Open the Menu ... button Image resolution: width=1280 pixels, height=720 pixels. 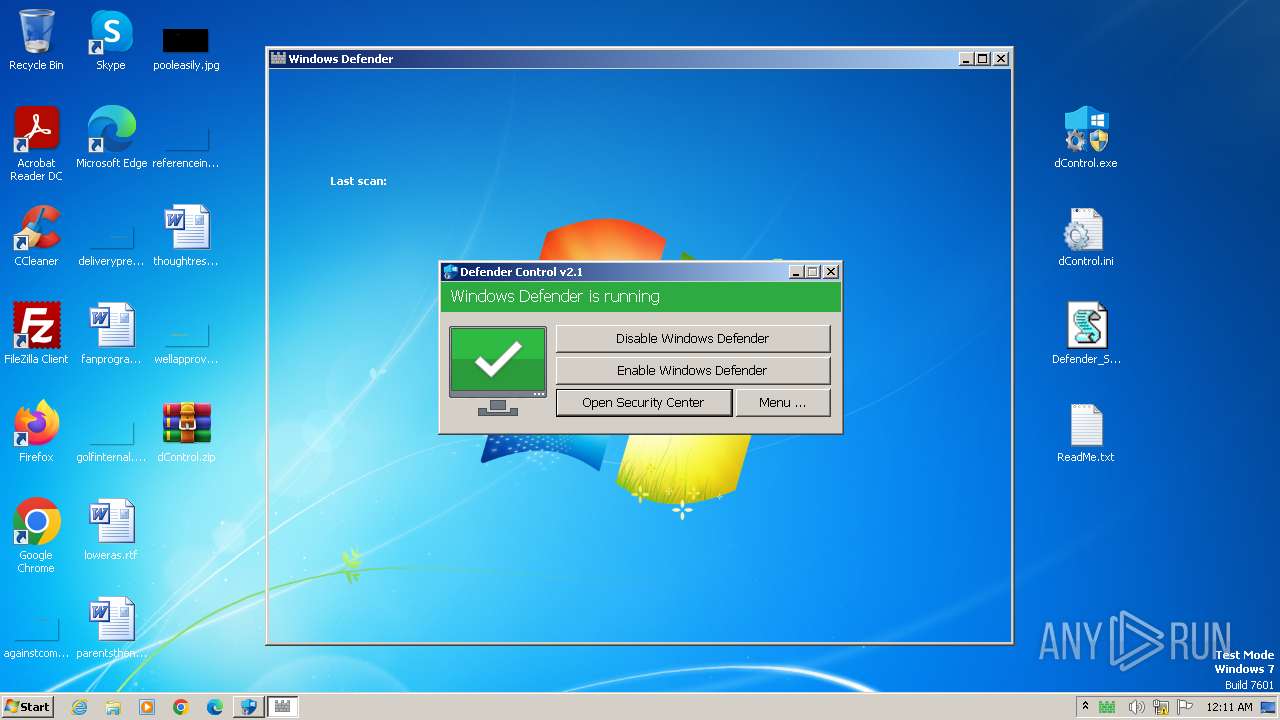click(x=782, y=402)
